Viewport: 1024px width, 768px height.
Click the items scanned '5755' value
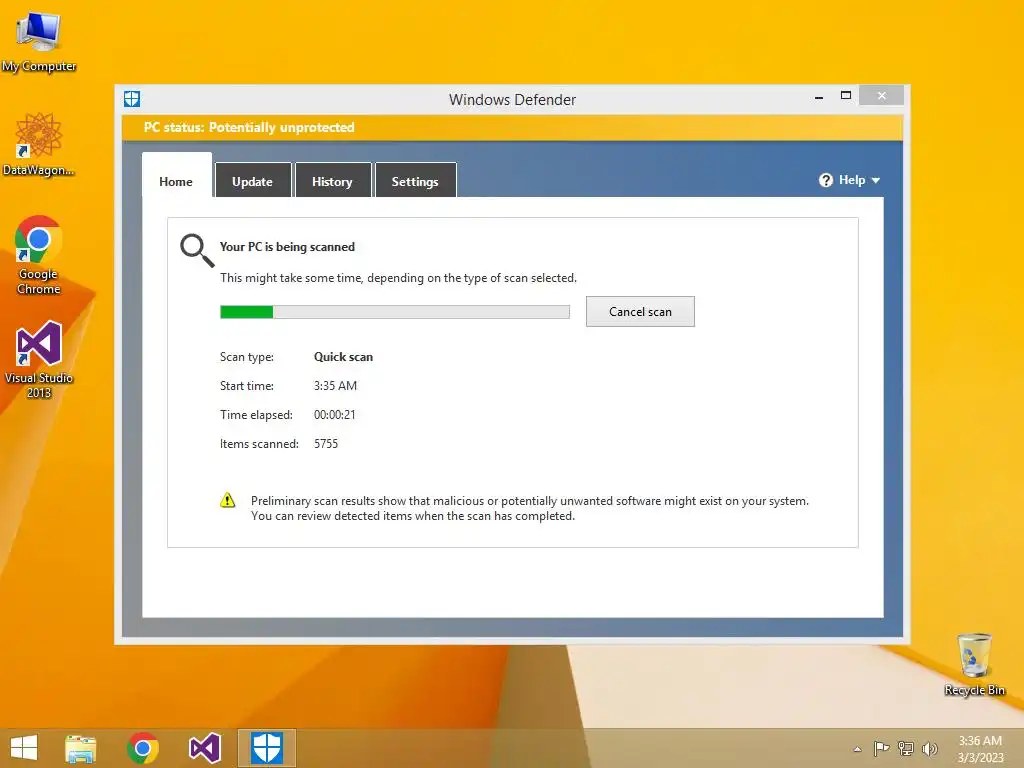(x=326, y=443)
